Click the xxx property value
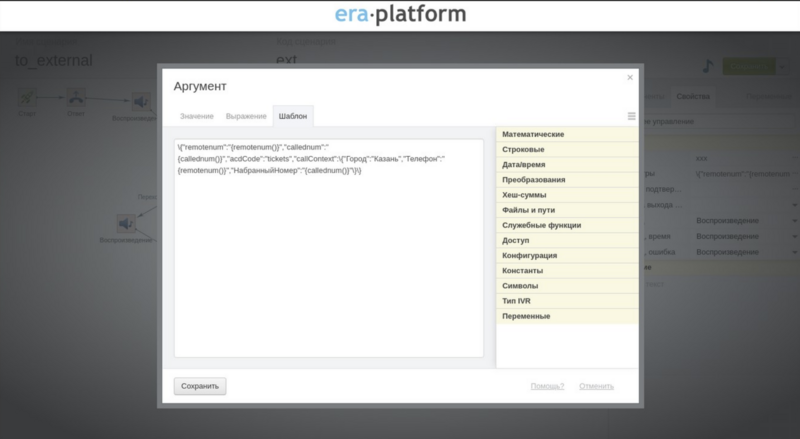Image resolution: width=800 pixels, height=439 pixels. coord(702,158)
